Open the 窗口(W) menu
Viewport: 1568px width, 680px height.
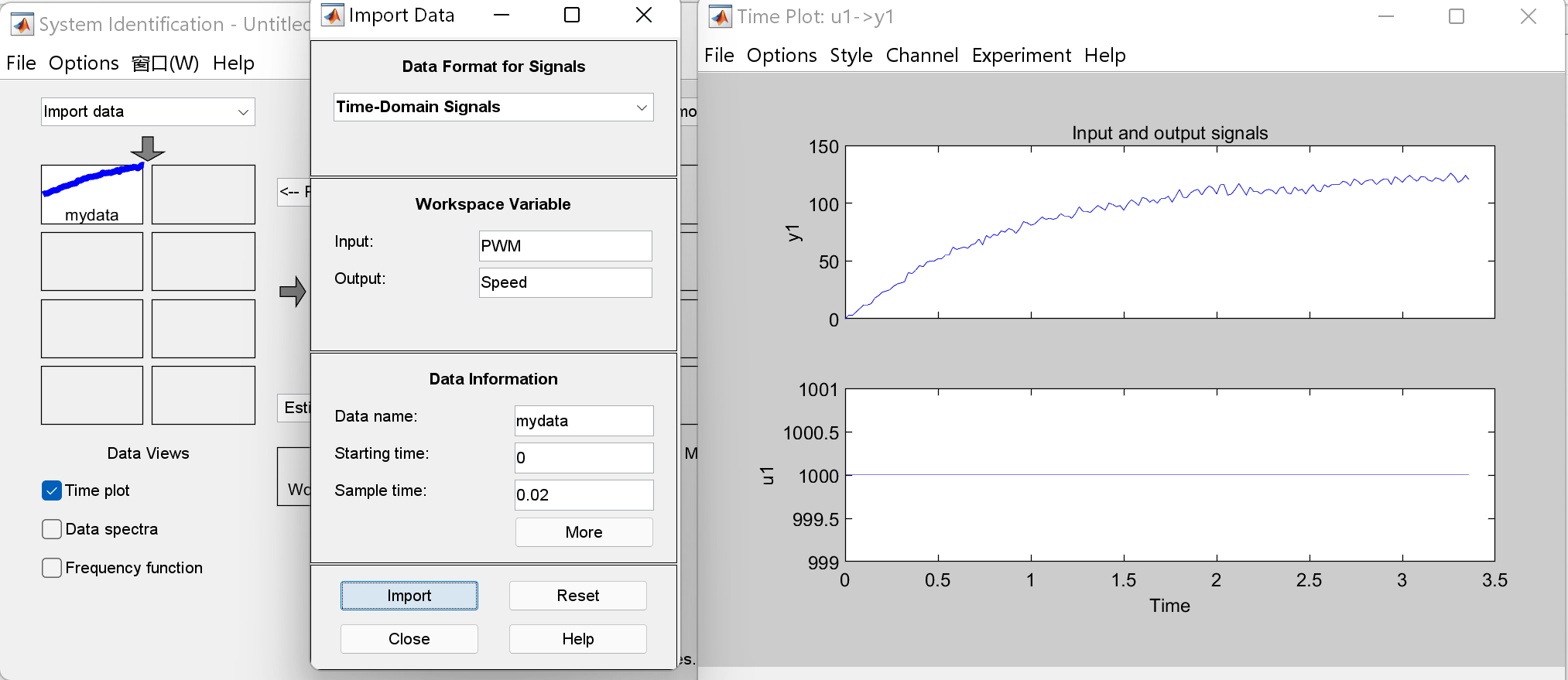point(166,63)
